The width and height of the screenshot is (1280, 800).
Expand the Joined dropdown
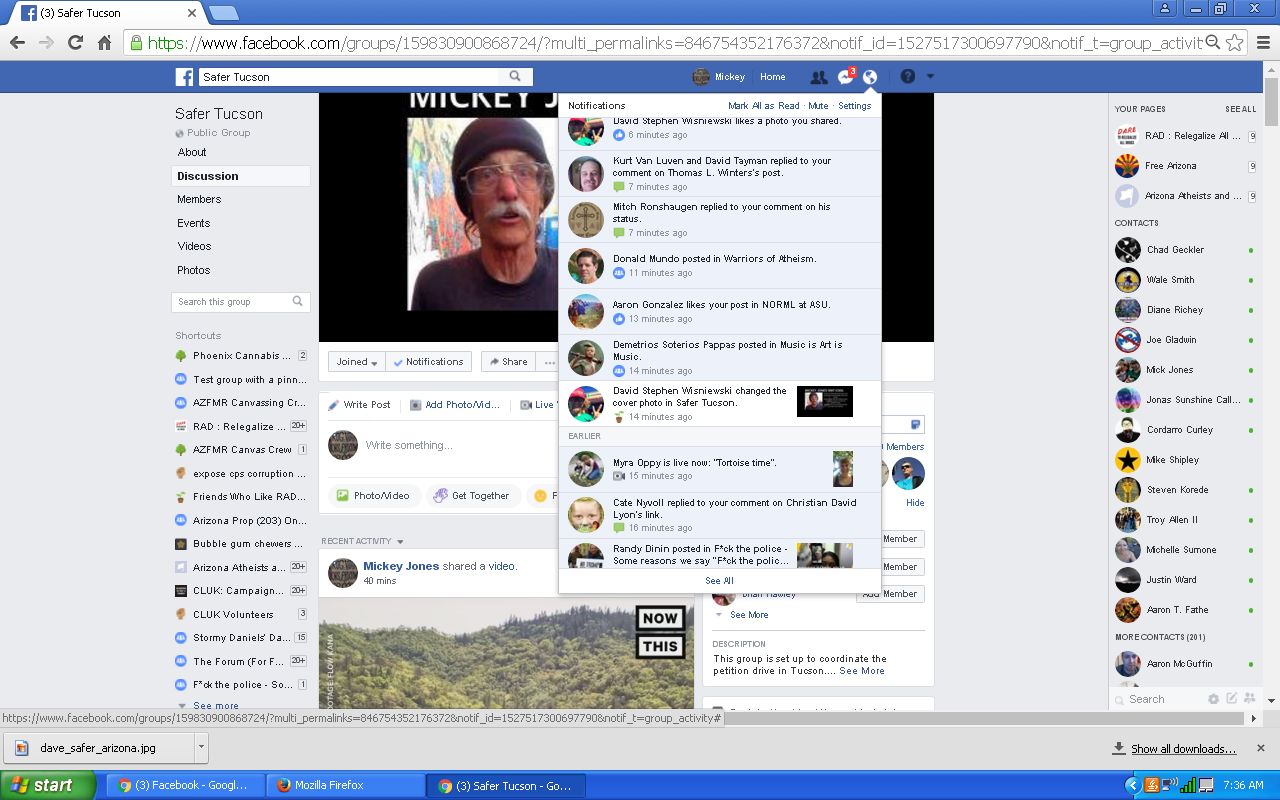pos(357,362)
